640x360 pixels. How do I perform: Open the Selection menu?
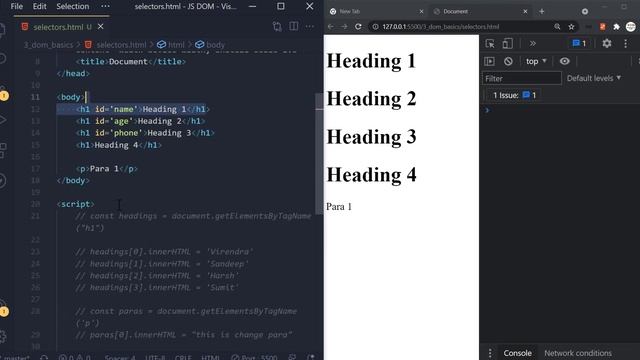pos(73,7)
